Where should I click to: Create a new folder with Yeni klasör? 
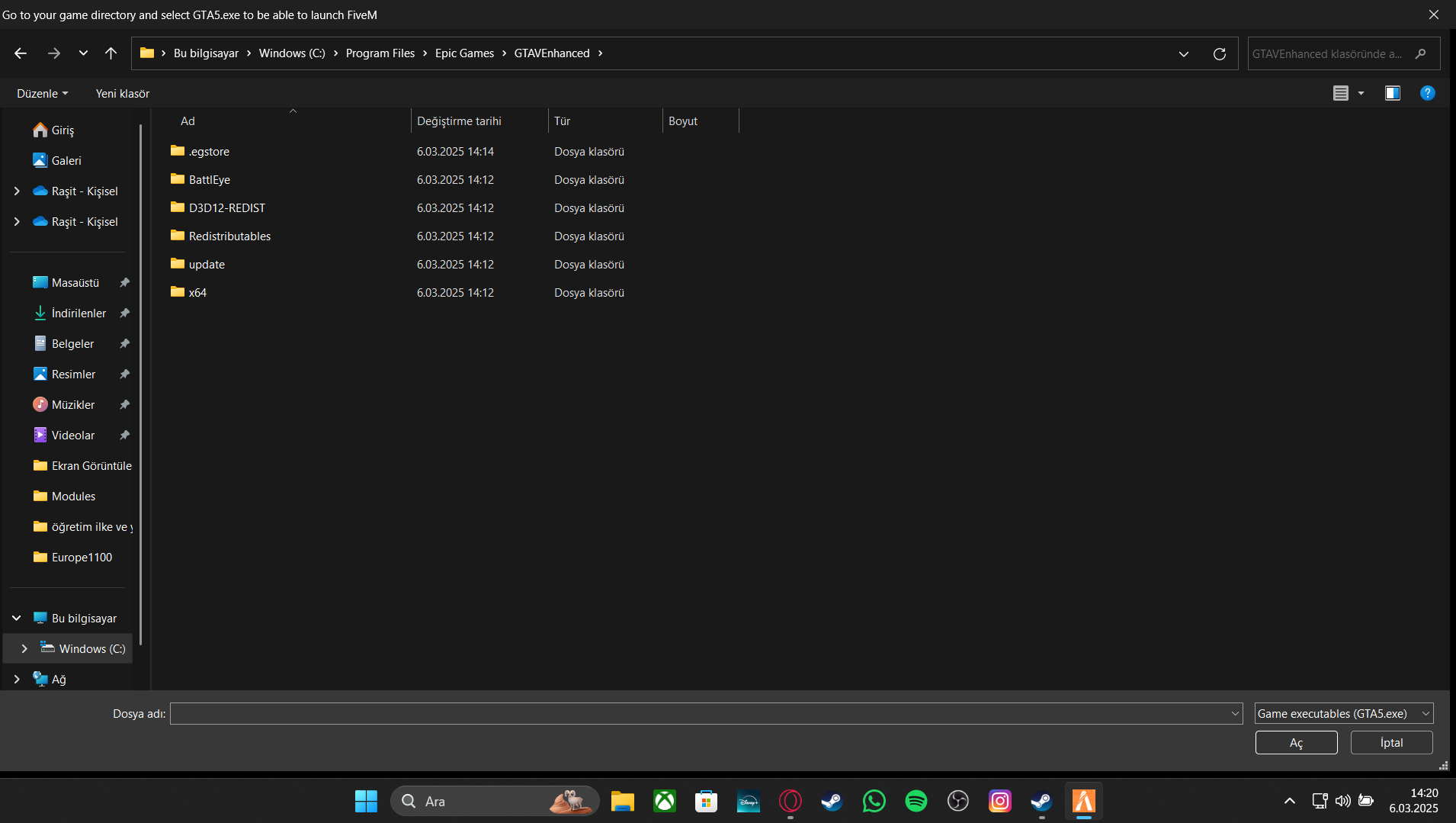point(123,93)
